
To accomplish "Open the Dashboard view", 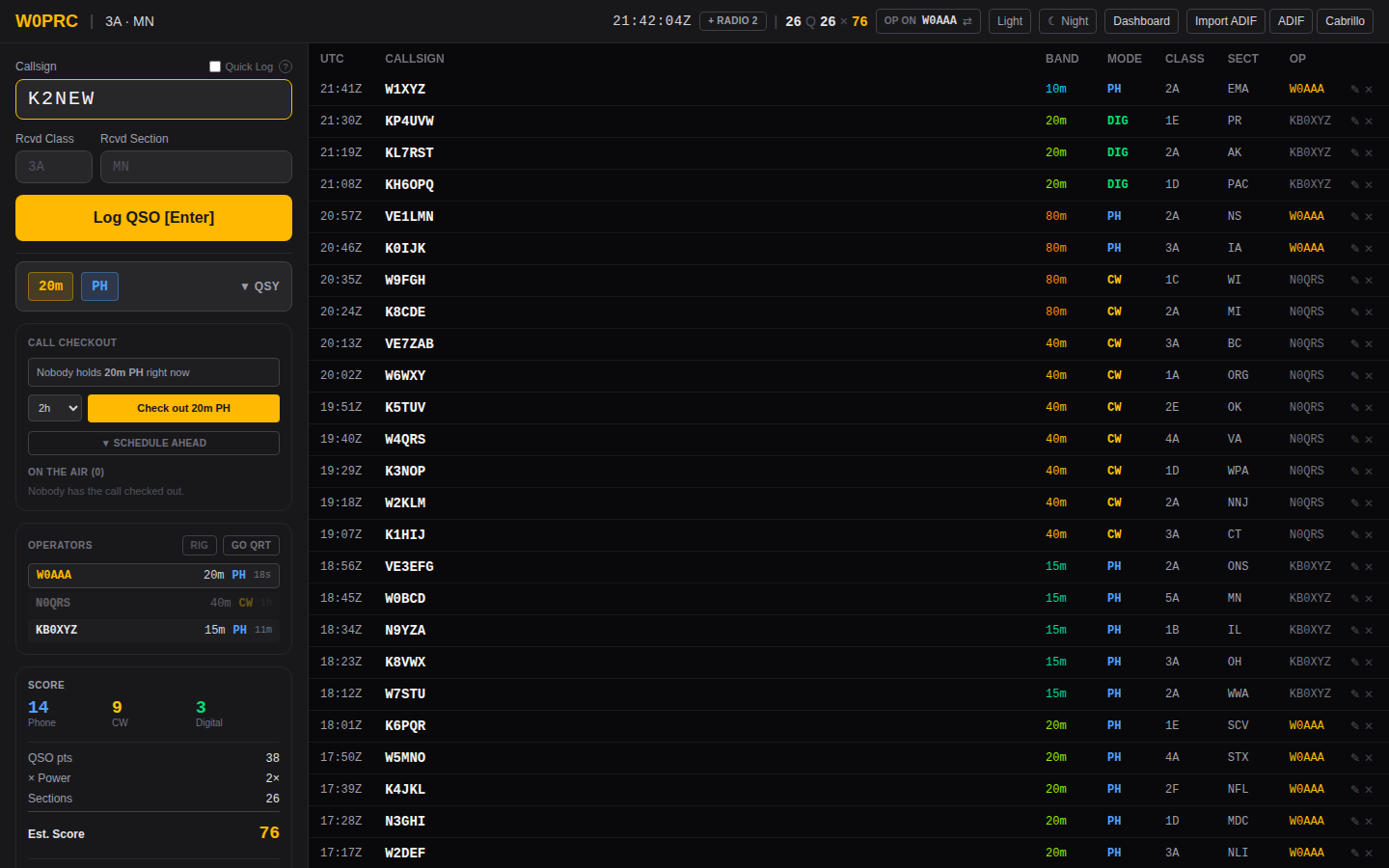I will (1141, 21).
